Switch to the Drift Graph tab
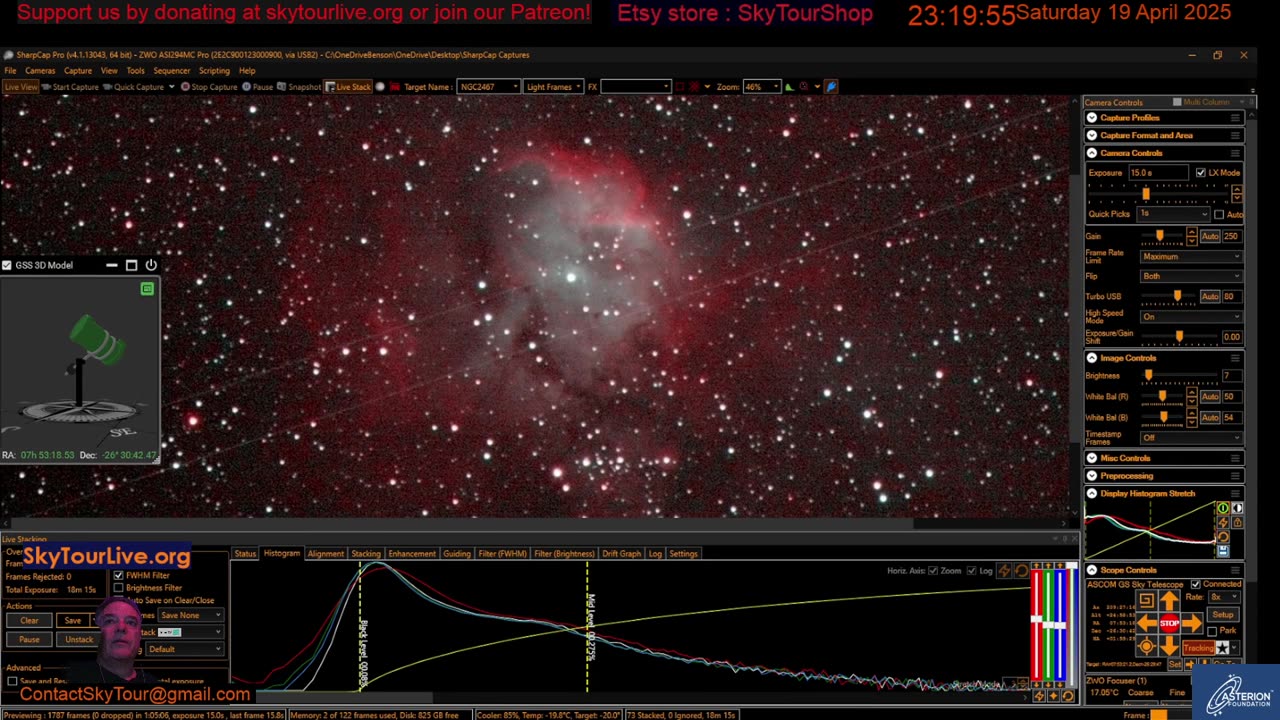 tap(621, 554)
